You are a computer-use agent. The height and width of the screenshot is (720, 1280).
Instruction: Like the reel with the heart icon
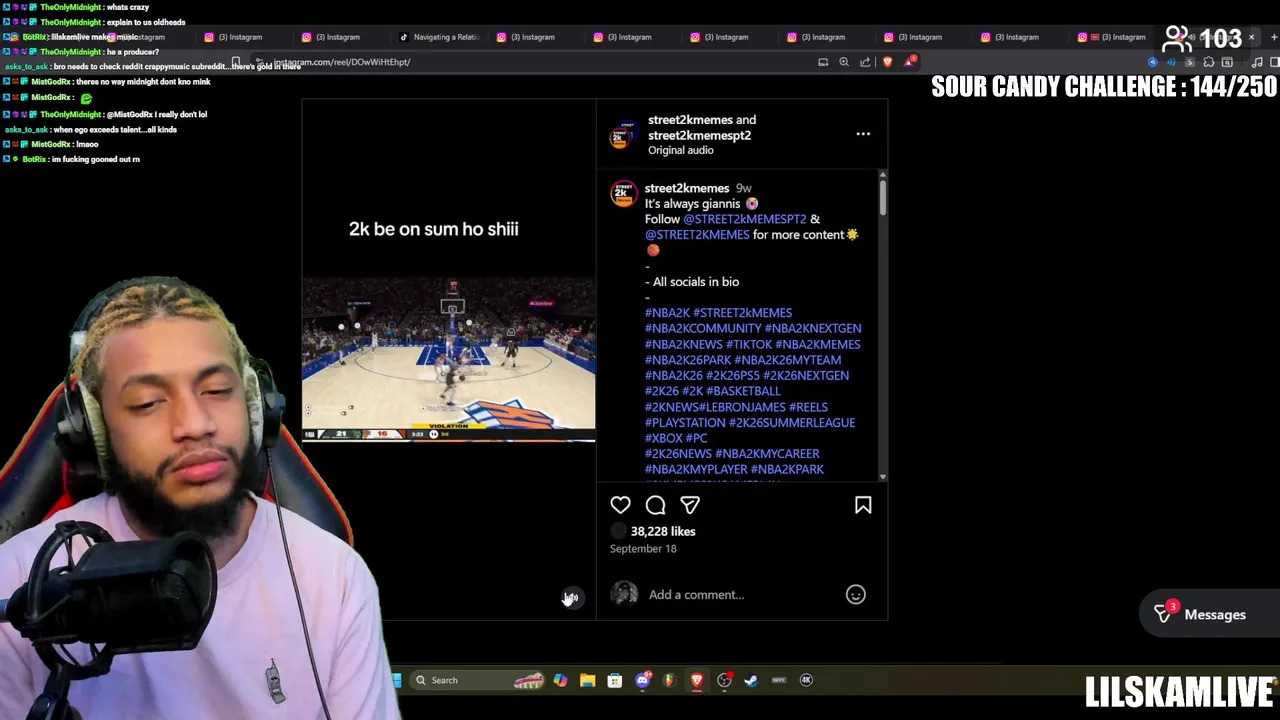620,505
